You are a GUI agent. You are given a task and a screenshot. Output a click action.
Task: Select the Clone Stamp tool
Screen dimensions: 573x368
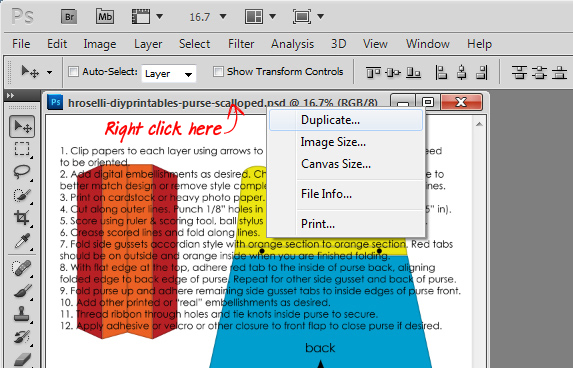(x=22, y=314)
